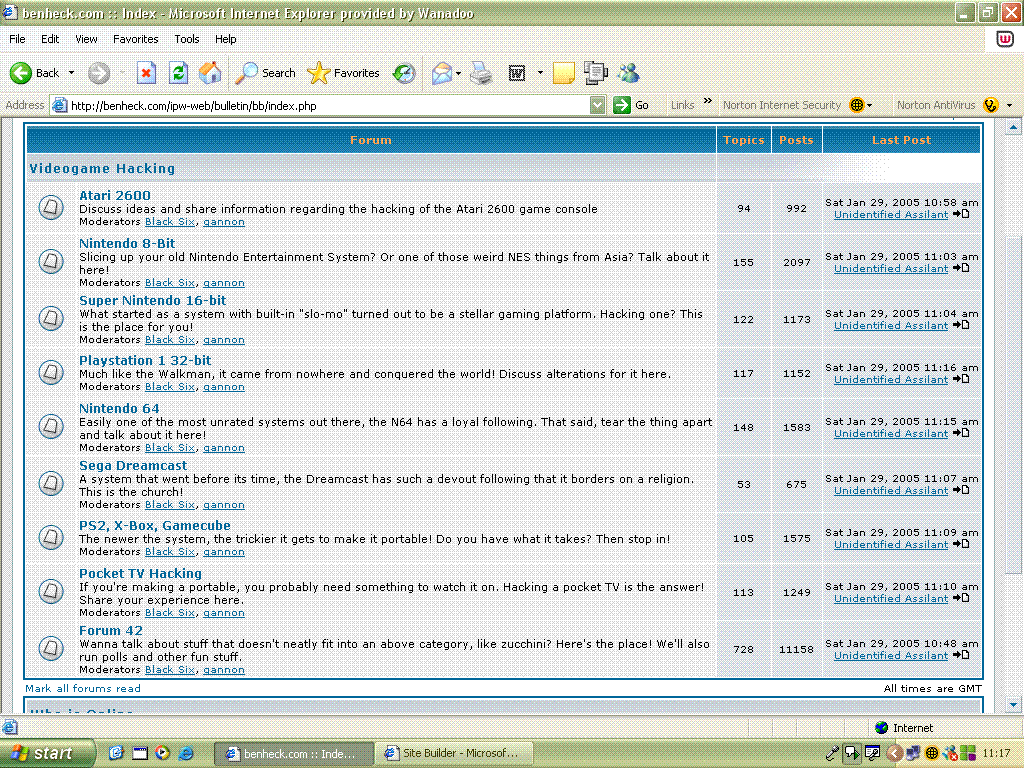
Task: Click moderator gannon in Forum 42 row
Action: 224,669
